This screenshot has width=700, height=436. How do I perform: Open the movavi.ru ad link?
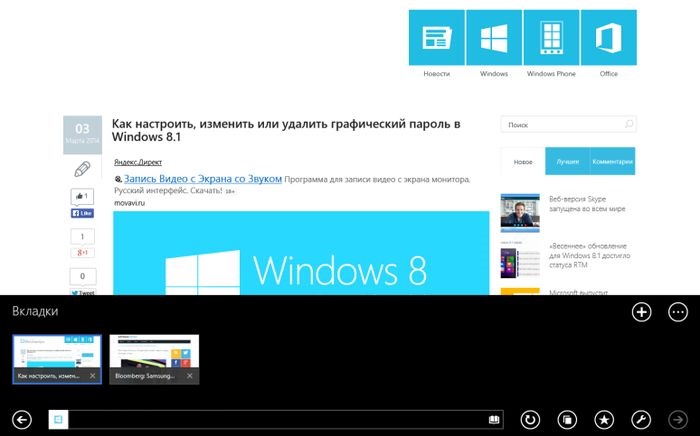pyautogui.click(x=129, y=203)
